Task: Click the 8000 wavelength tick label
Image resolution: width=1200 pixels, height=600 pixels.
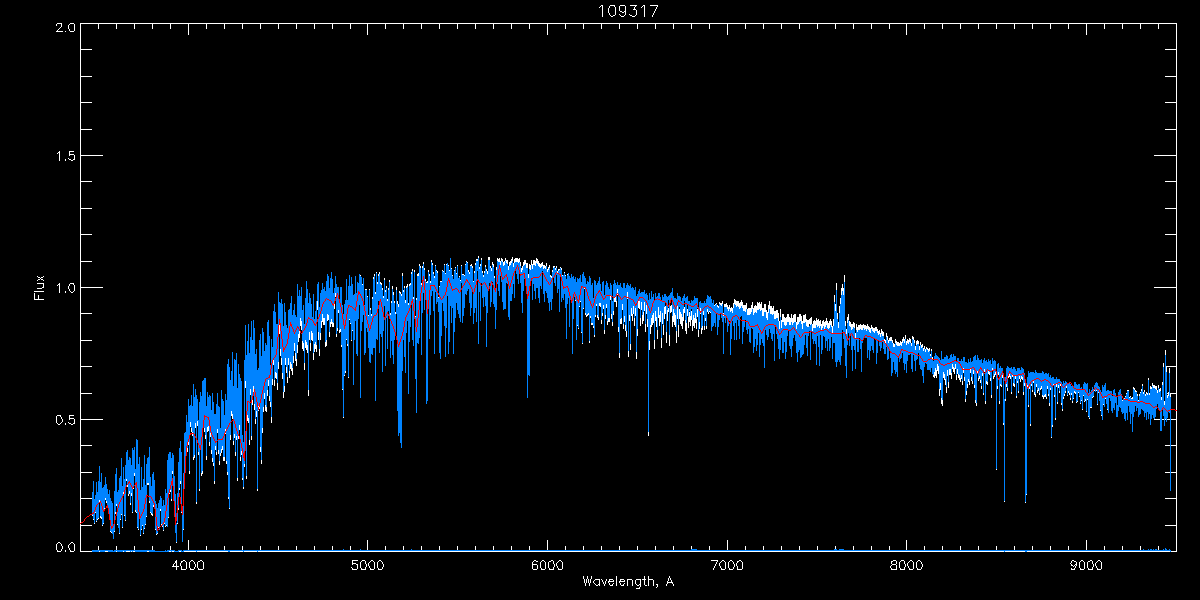Action: (x=907, y=565)
